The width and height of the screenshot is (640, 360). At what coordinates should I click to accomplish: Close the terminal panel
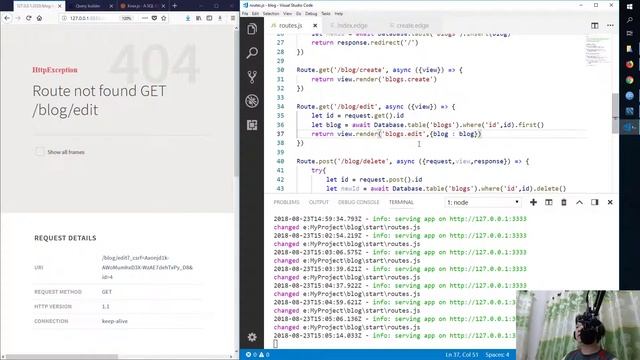pyautogui.click(x=610, y=202)
